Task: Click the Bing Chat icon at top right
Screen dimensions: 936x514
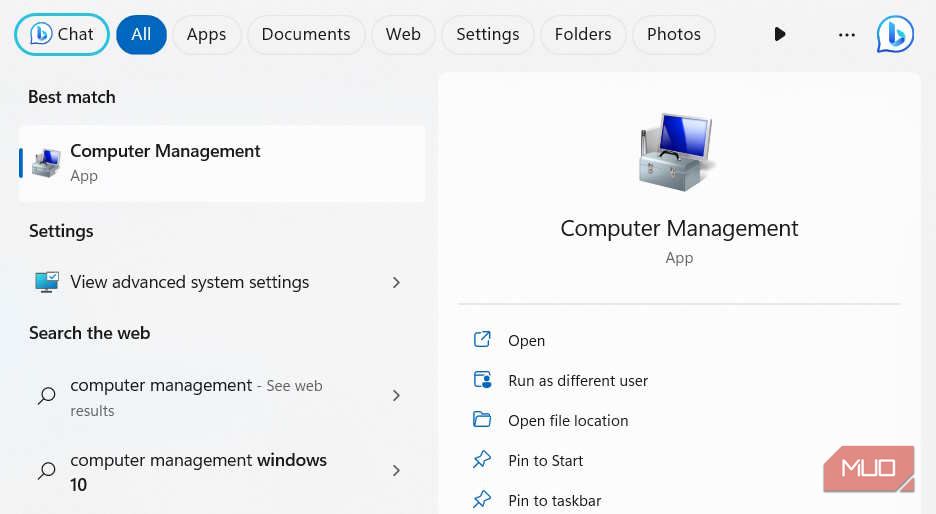Action: pyautogui.click(x=894, y=34)
